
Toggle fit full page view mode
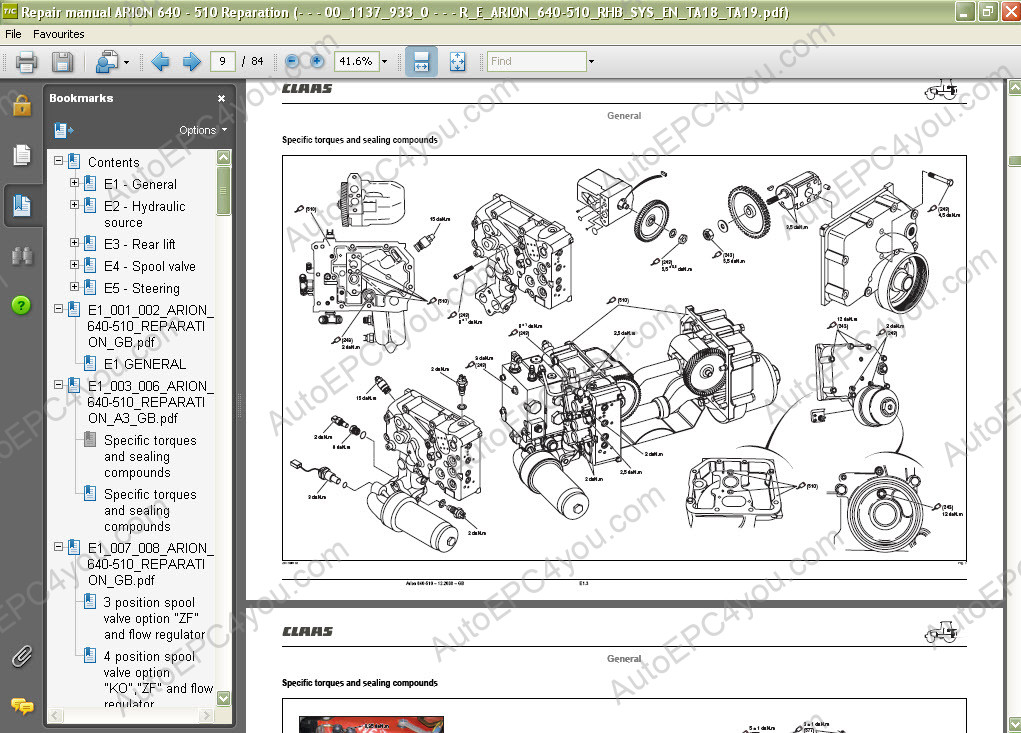pos(458,62)
